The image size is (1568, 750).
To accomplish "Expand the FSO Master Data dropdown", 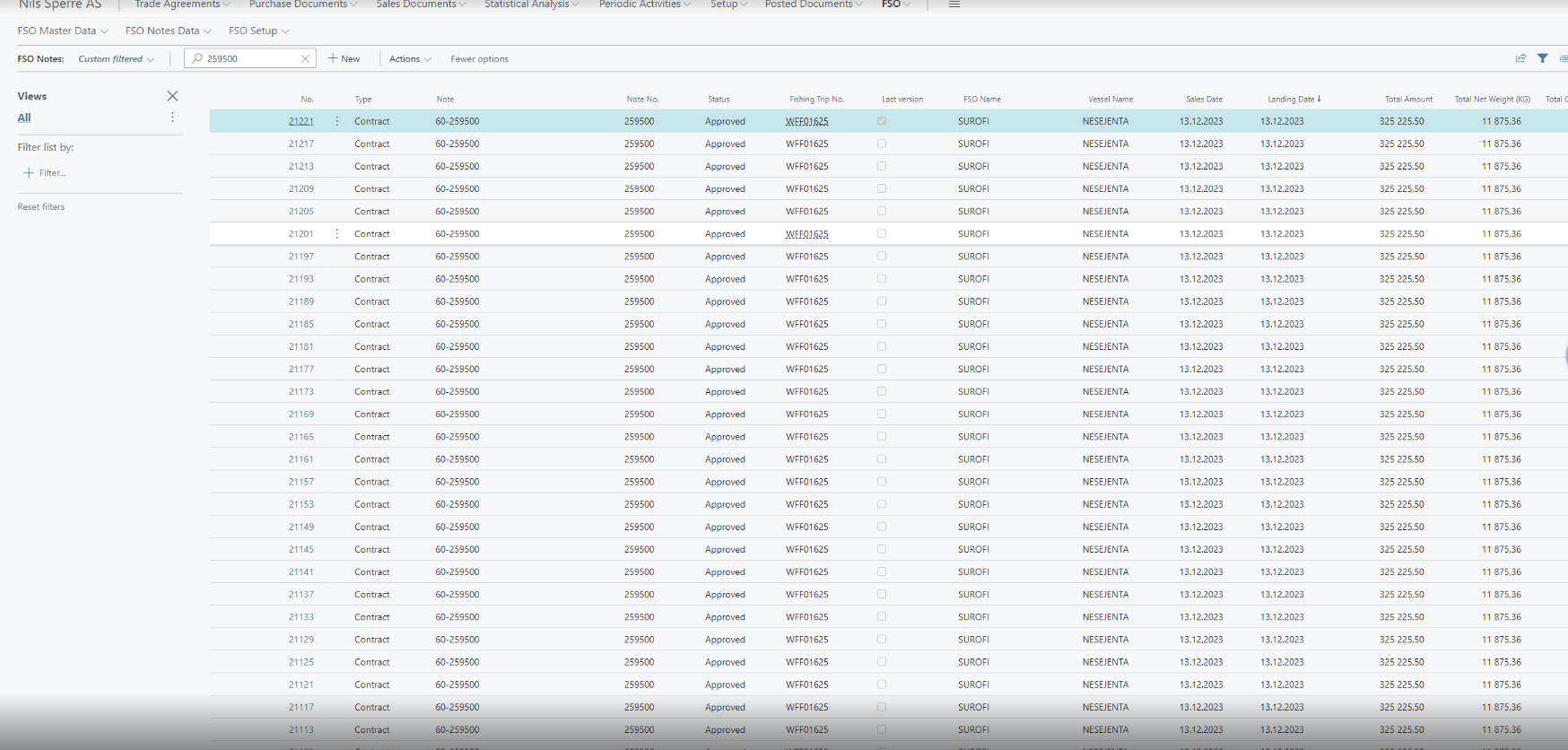I will [x=63, y=31].
